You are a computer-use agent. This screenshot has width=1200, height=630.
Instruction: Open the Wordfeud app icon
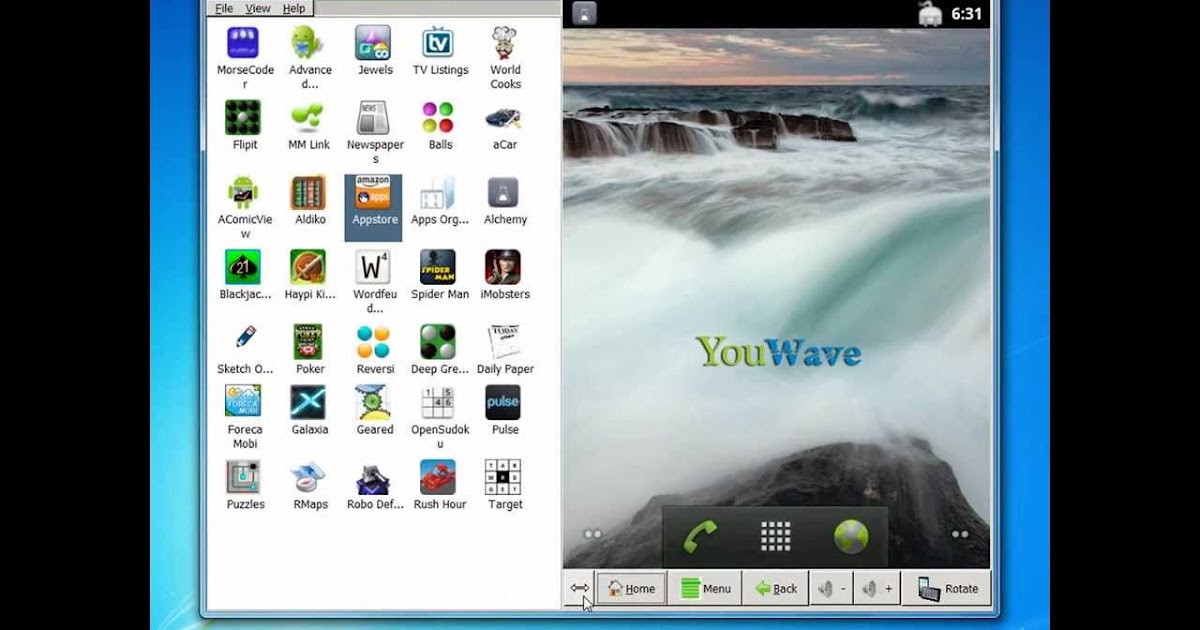374,267
